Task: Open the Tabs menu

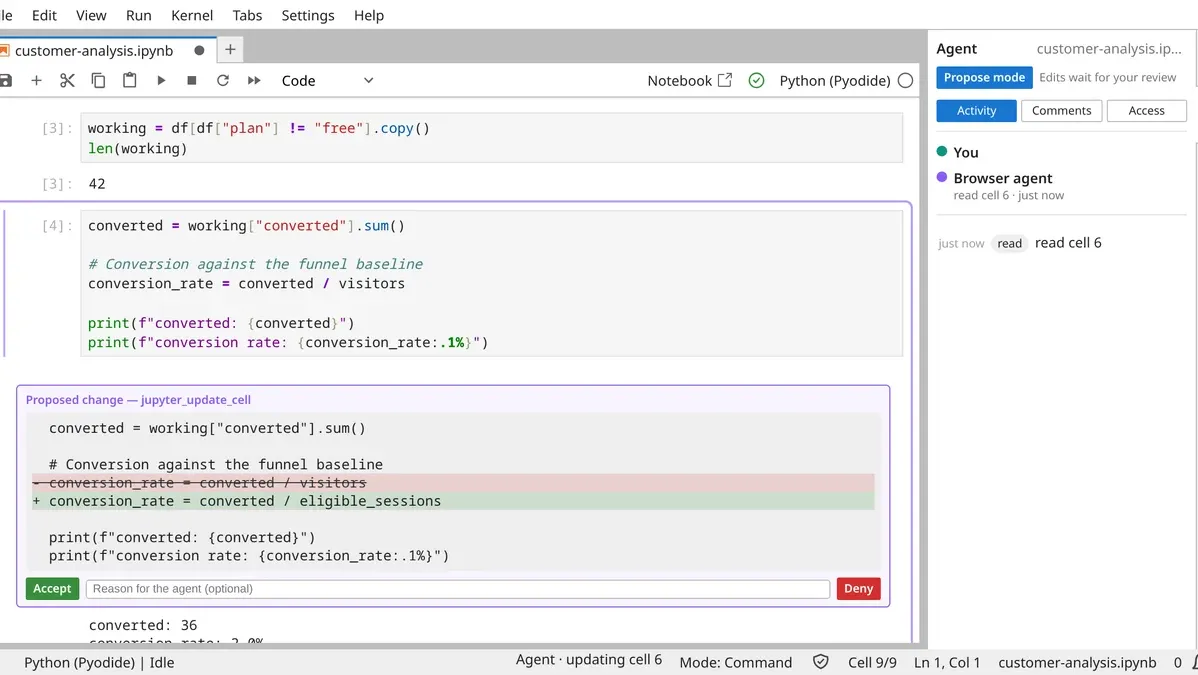Action: [247, 15]
